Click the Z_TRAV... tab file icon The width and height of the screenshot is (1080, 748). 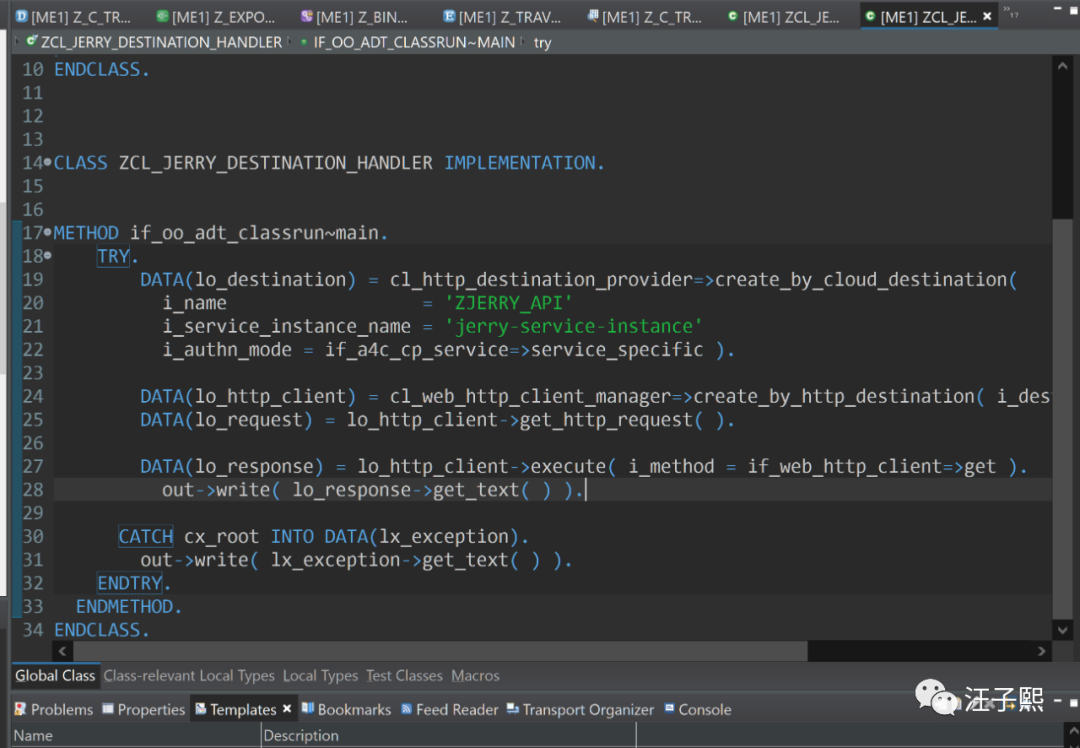[x=450, y=17]
